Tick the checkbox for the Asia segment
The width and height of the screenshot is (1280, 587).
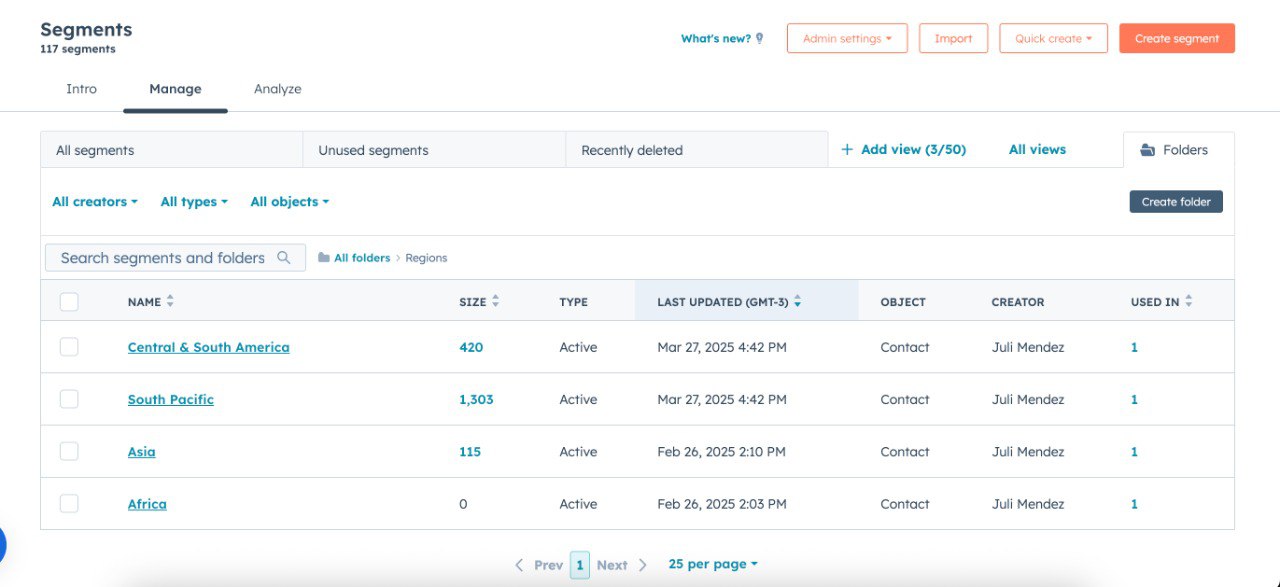(x=69, y=451)
